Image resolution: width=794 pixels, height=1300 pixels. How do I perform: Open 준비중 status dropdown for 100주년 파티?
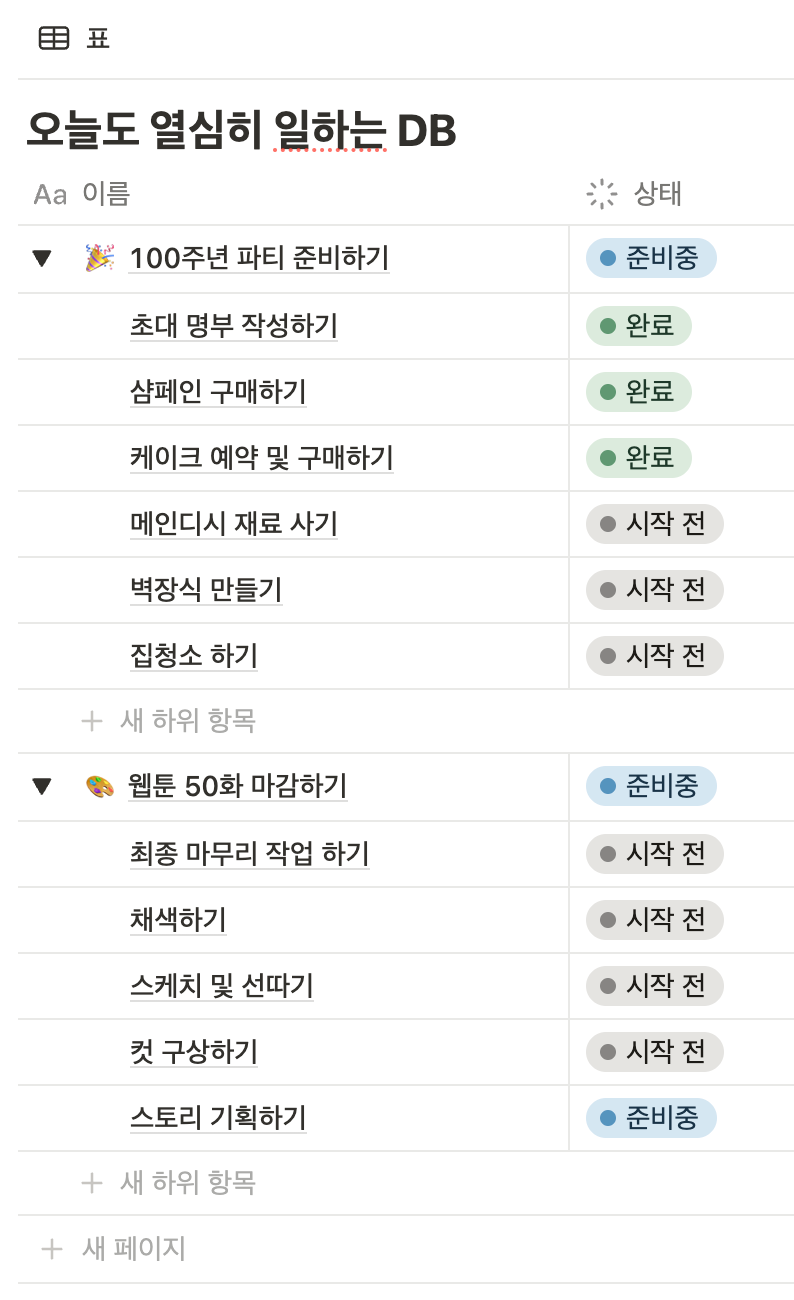(x=651, y=258)
